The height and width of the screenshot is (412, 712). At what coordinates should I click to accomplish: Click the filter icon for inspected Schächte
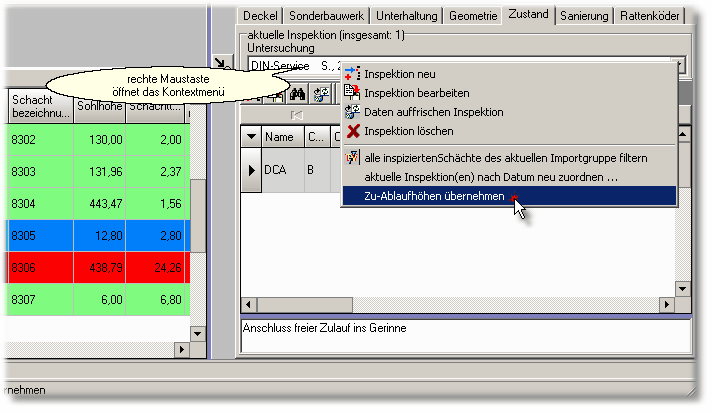coord(351,157)
